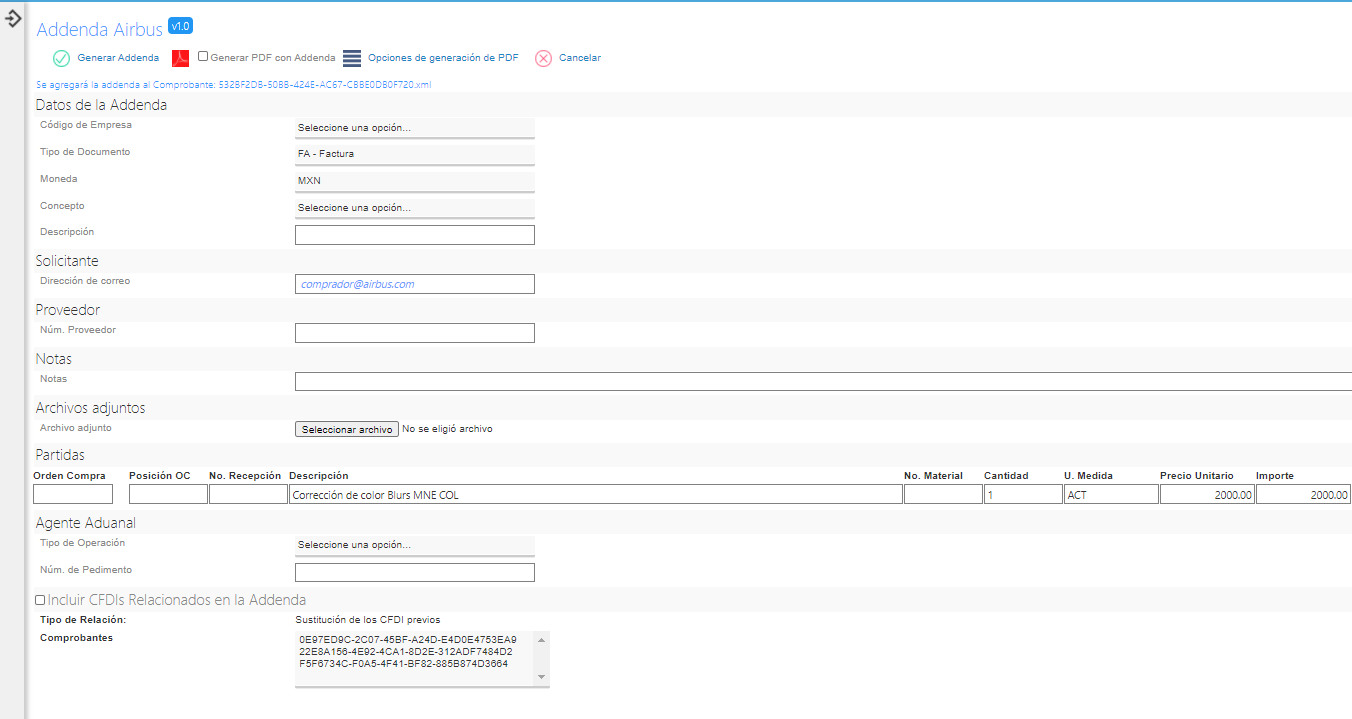Click the comprobante XML file name text
This screenshot has height=719, width=1352.
[325, 85]
